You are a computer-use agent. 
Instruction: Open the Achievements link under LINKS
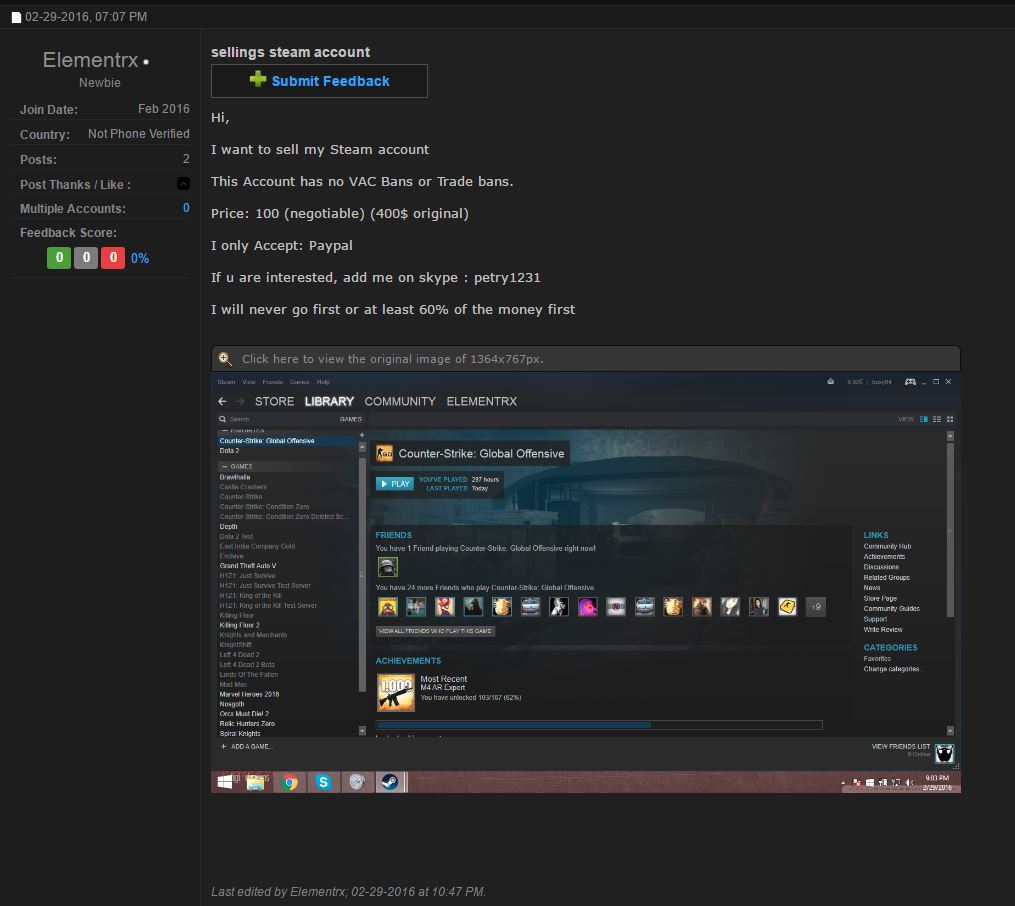tap(884, 557)
